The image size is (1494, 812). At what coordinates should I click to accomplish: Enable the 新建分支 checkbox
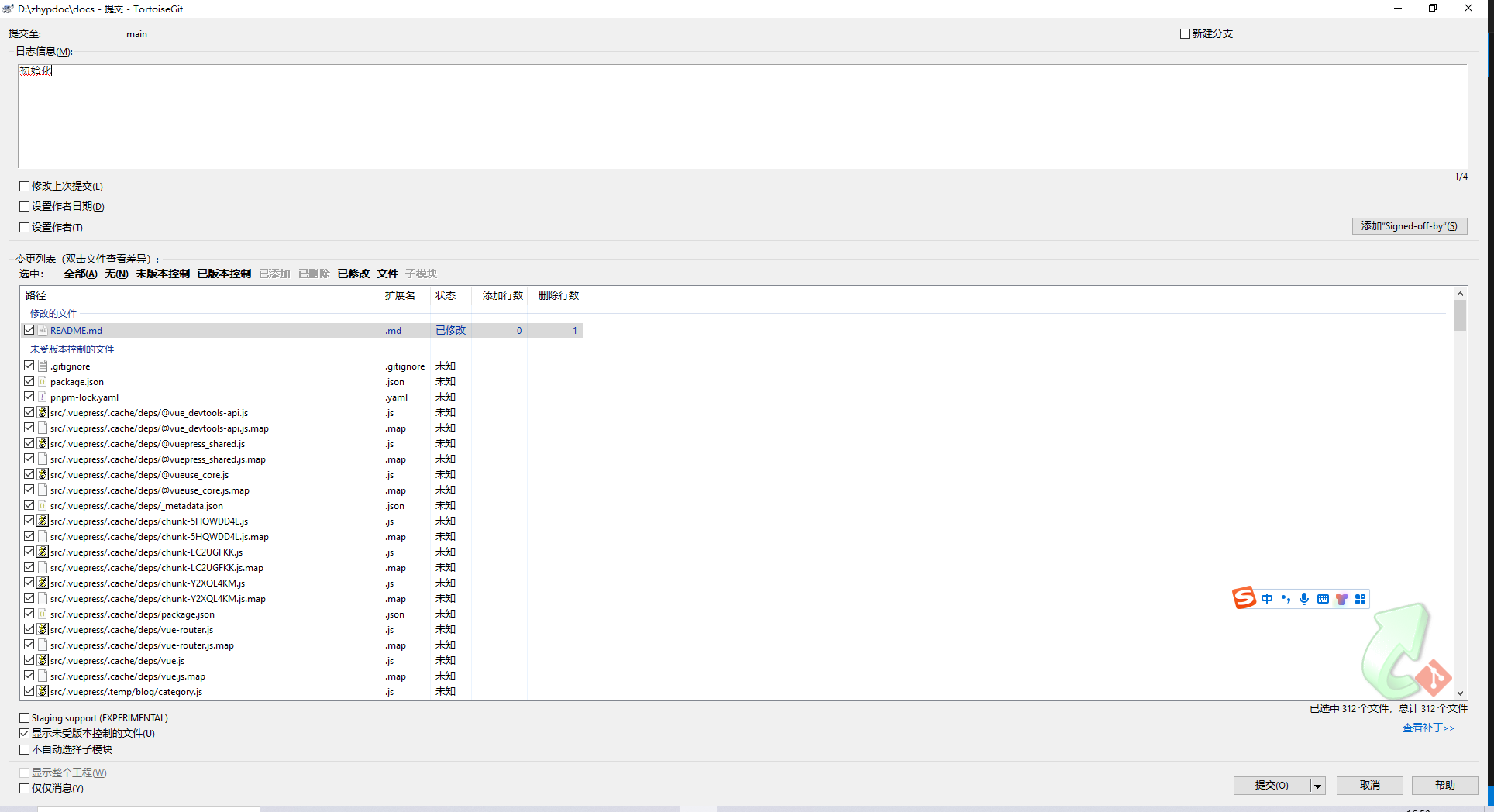[1185, 34]
